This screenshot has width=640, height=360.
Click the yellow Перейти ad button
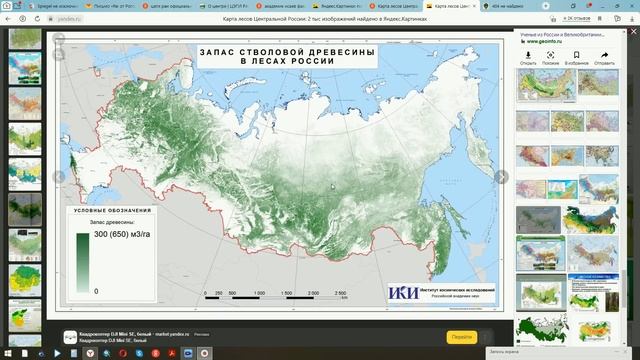(462, 337)
